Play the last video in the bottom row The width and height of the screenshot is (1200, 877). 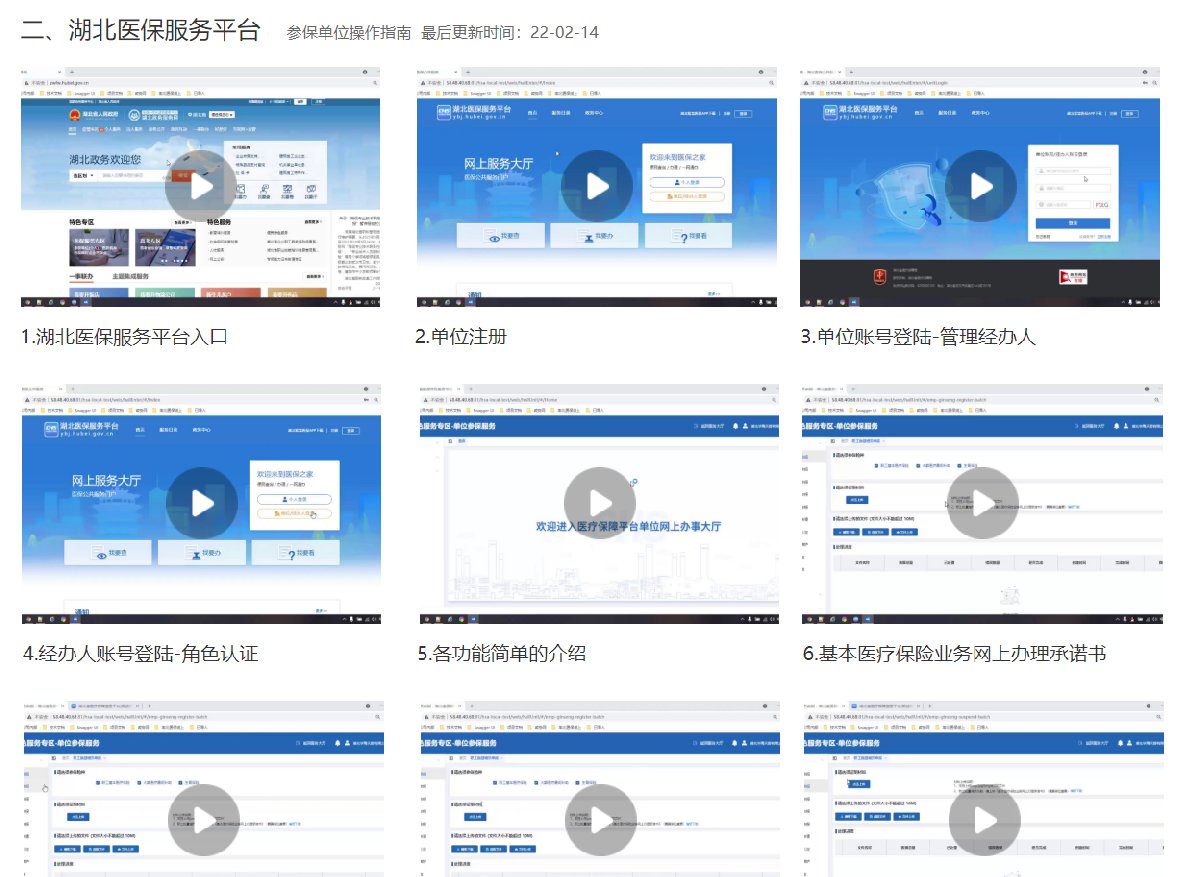[x=984, y=820]
